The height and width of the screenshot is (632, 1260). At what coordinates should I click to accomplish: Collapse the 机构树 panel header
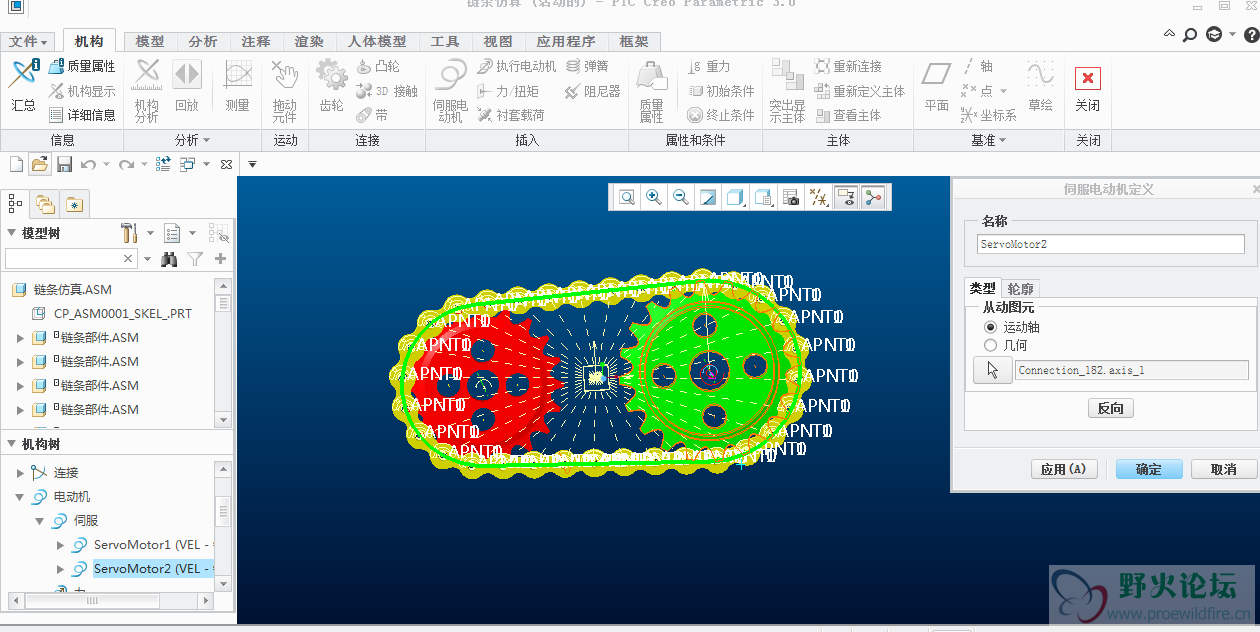[x=12, y=444]
